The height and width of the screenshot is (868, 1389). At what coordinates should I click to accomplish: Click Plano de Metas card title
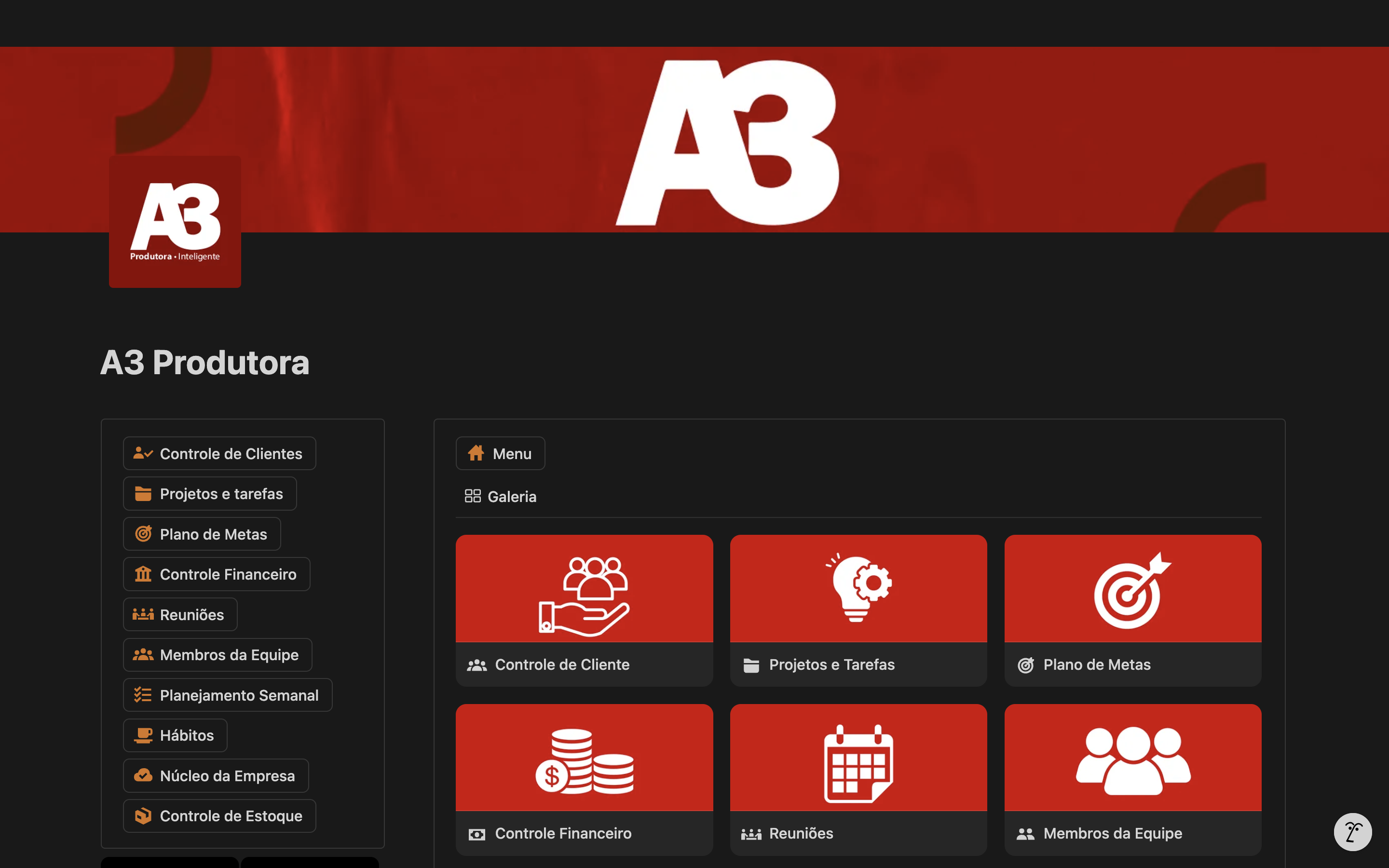[x=1097, y=665]
